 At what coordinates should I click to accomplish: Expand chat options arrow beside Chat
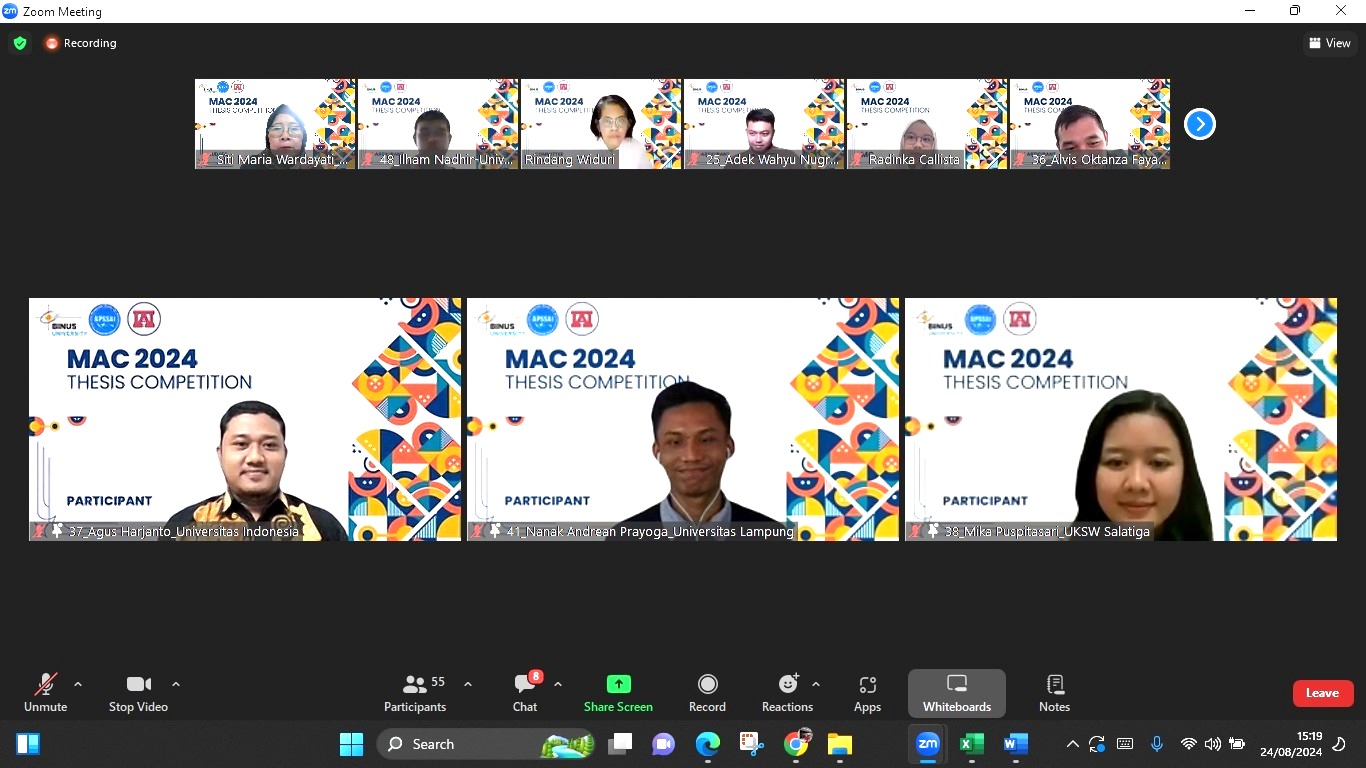558,685
